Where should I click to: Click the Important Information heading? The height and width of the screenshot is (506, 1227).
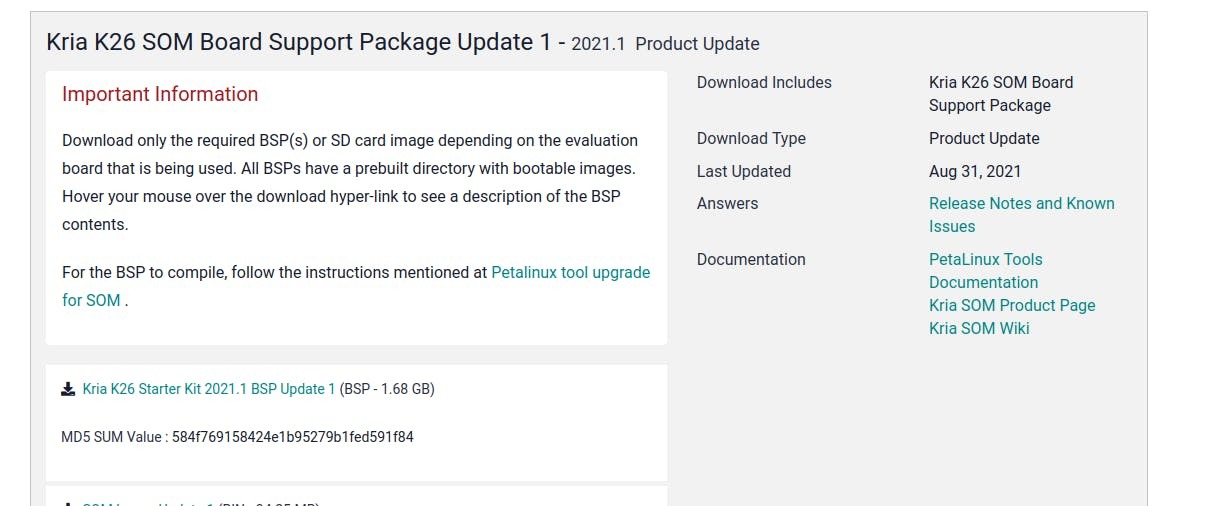click(x=160, y=94)
